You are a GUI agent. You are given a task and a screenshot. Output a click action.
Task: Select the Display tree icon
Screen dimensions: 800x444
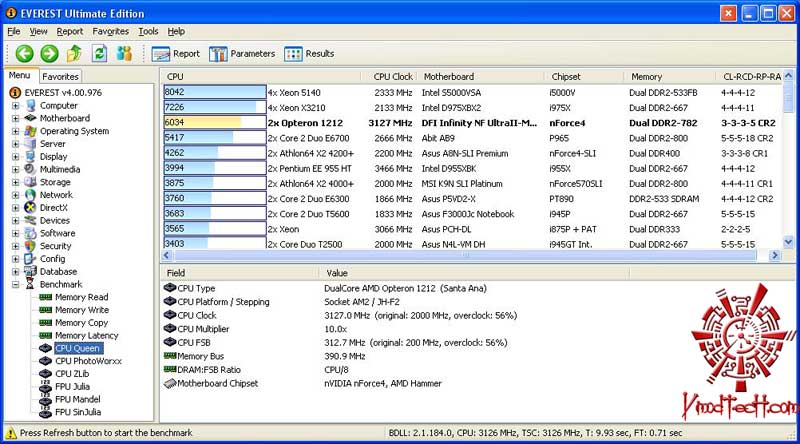pos(31,156)
